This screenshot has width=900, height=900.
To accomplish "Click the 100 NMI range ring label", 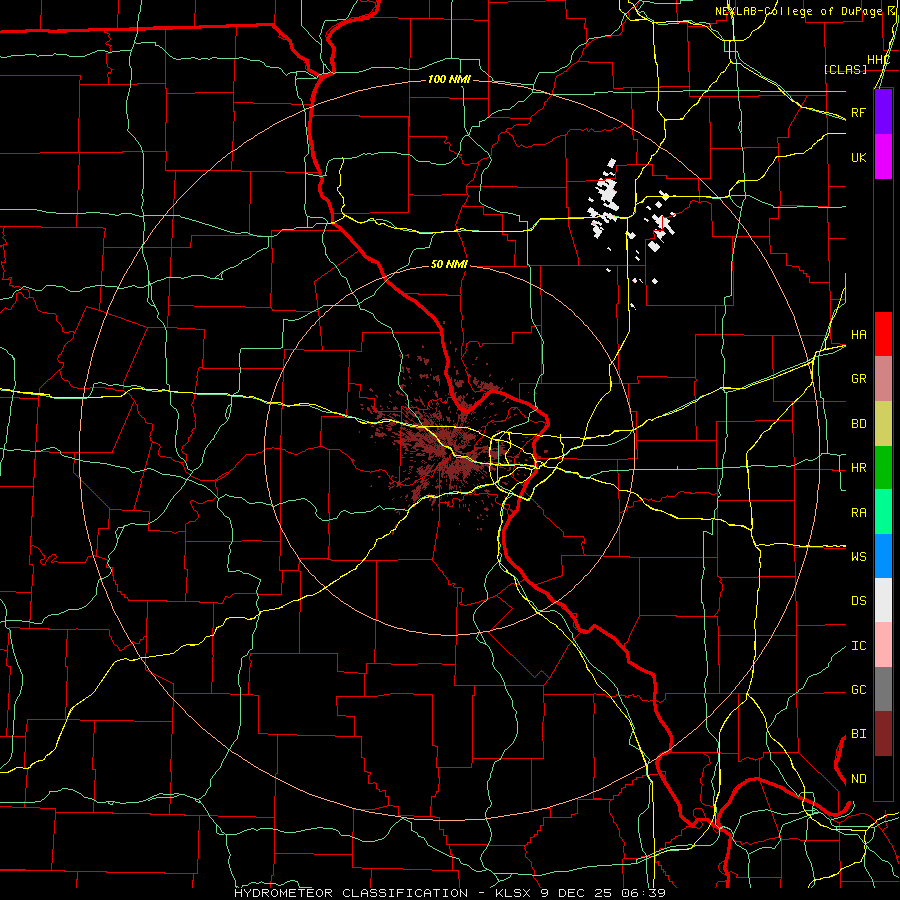I will tap(449, 79).
